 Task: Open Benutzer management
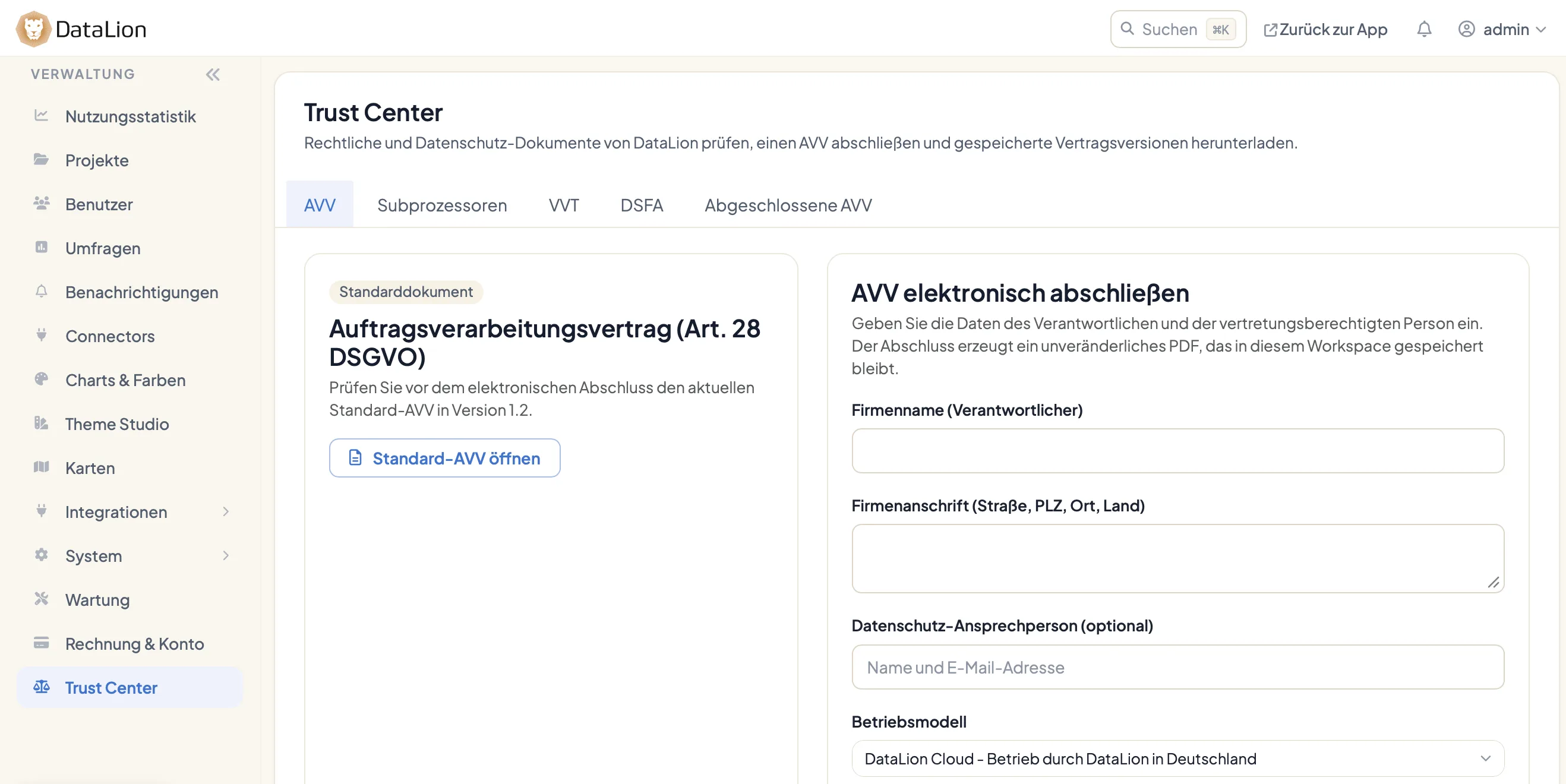coord(130,204)
